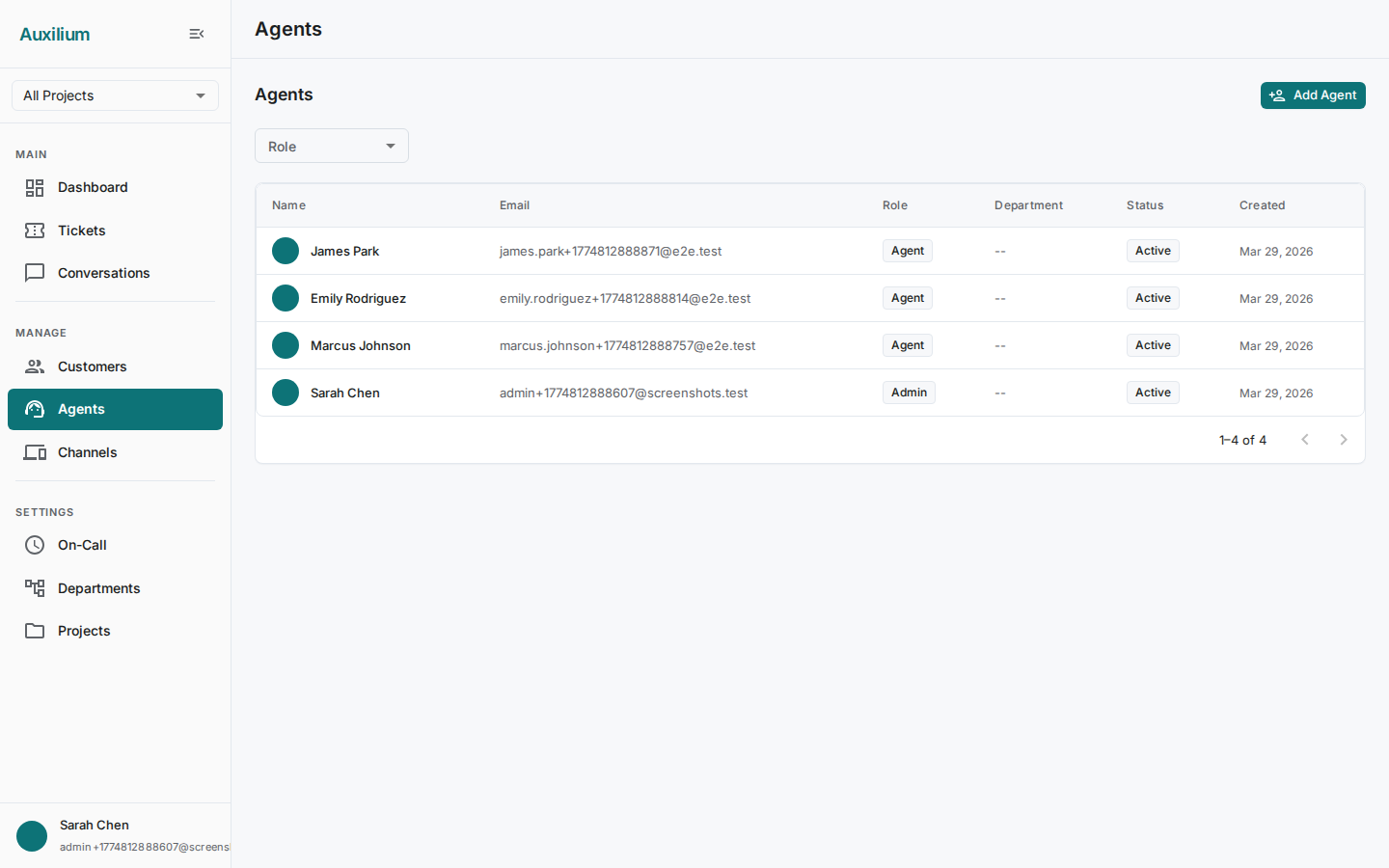Collapse the sidebar using the menu icon
The width and height of the screenshot is (1389, 868).
coord(197,34)
